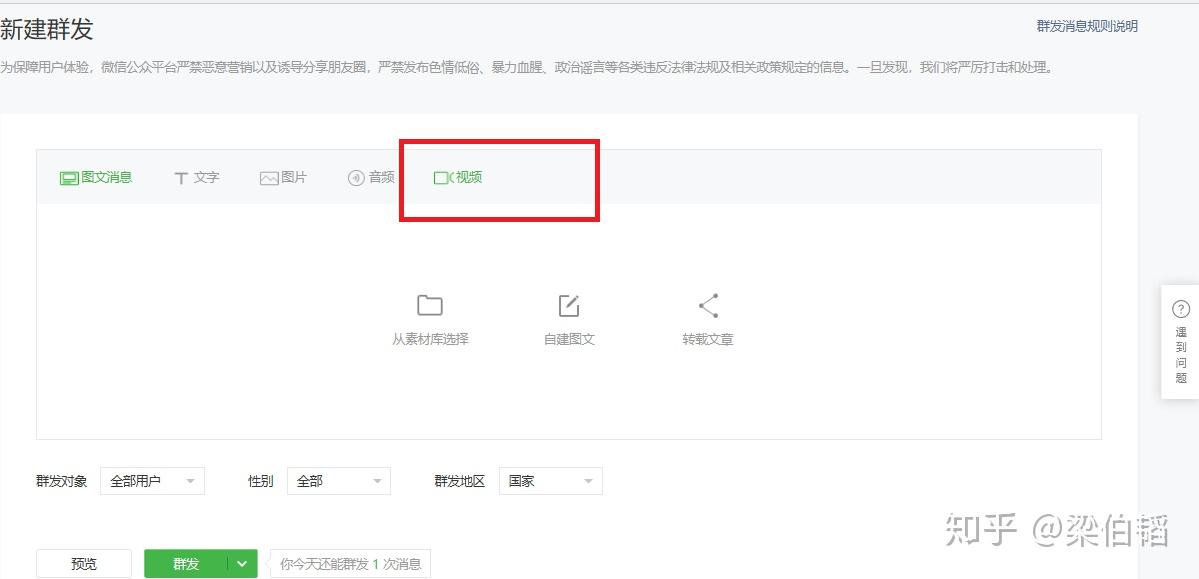This screenshot has height=579, width=1199.
Task: Open the 群发对象 全部用户 dropdown
Action: coord(152,481)
